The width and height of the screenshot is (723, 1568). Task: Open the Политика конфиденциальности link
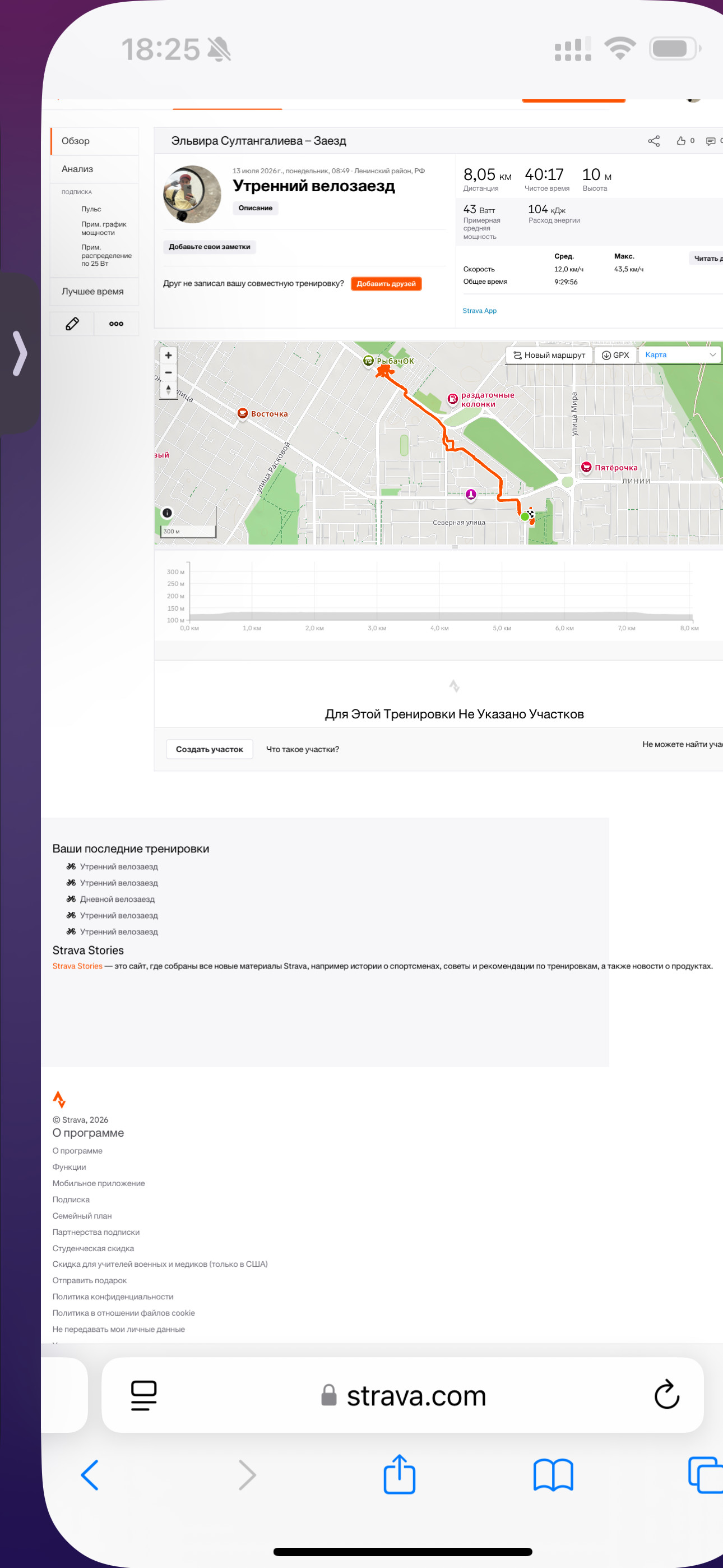pyautogui.click(x=113, y=1297)
